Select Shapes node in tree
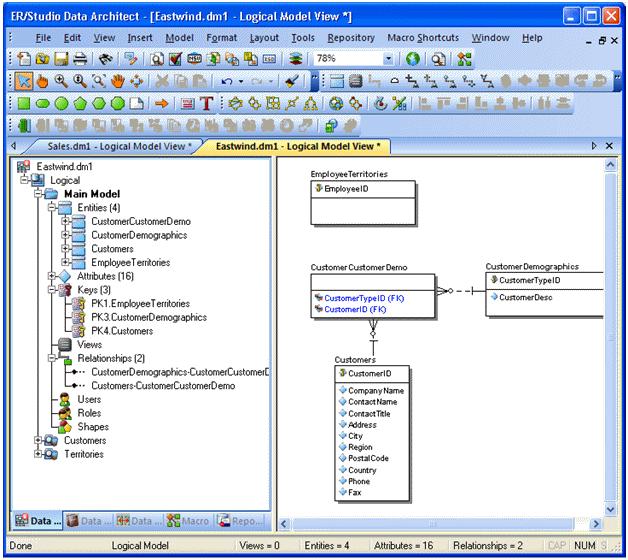The width and height of the screenshot is (628, 560). click(93, 427)
